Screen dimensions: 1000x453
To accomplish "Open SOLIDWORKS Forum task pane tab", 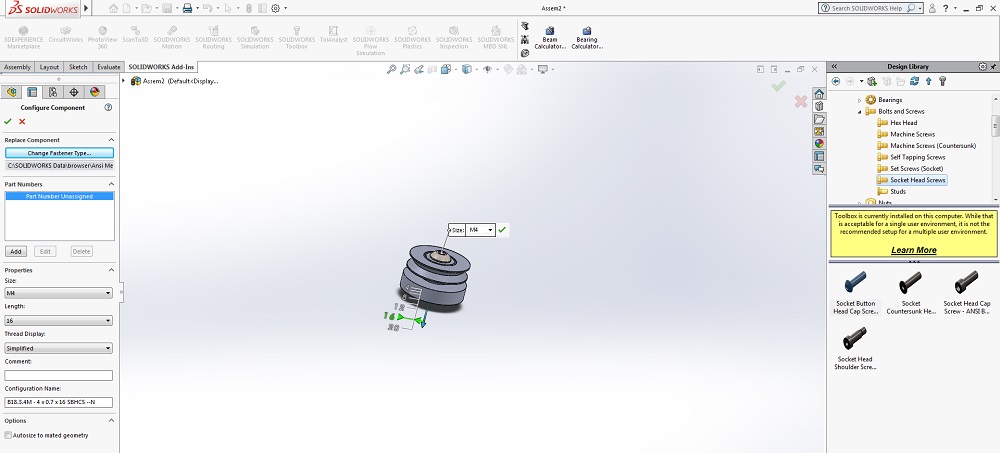I will (x=819, y=168).
